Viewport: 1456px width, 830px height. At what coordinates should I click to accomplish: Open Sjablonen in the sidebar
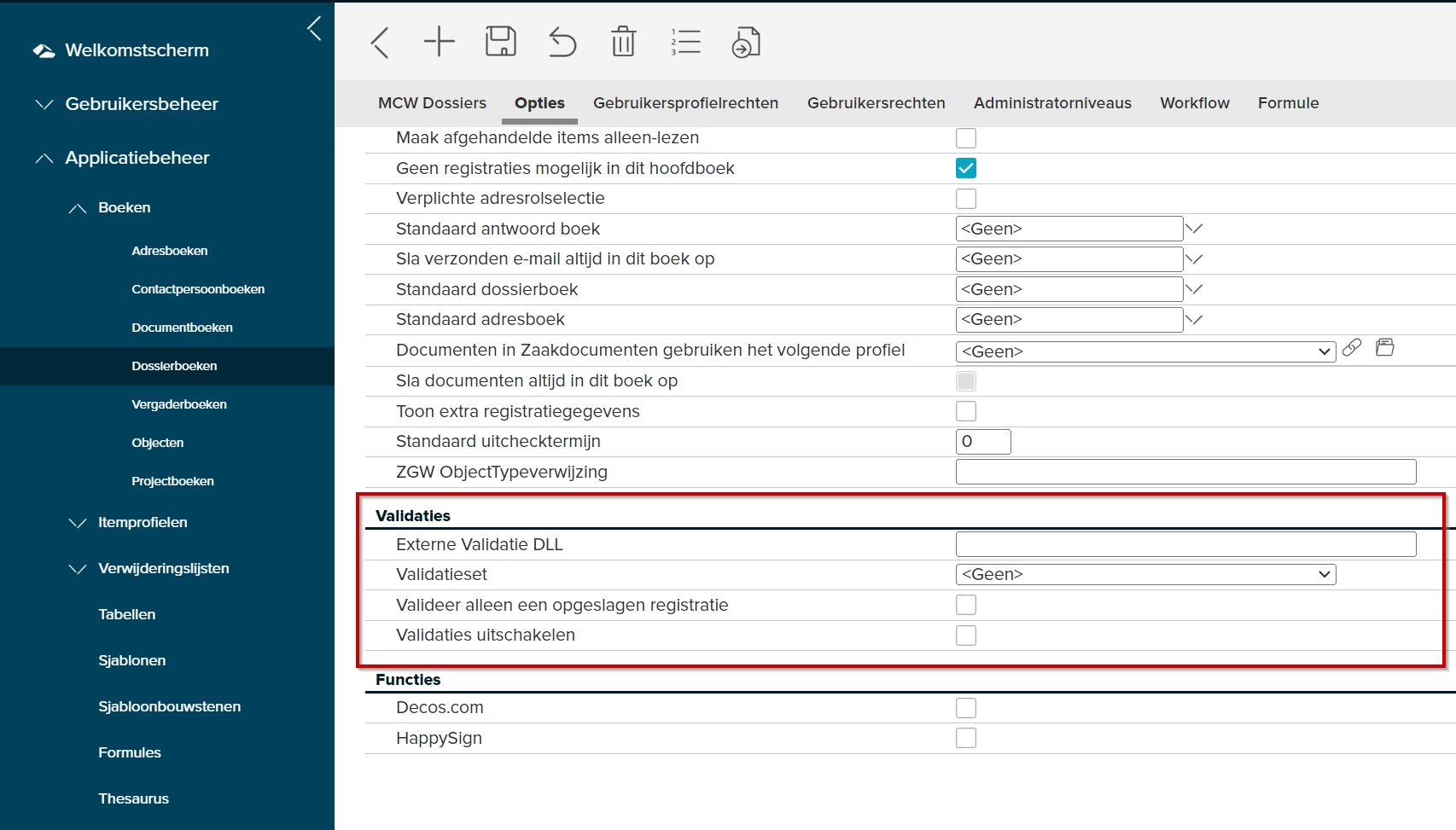(131, 660)
